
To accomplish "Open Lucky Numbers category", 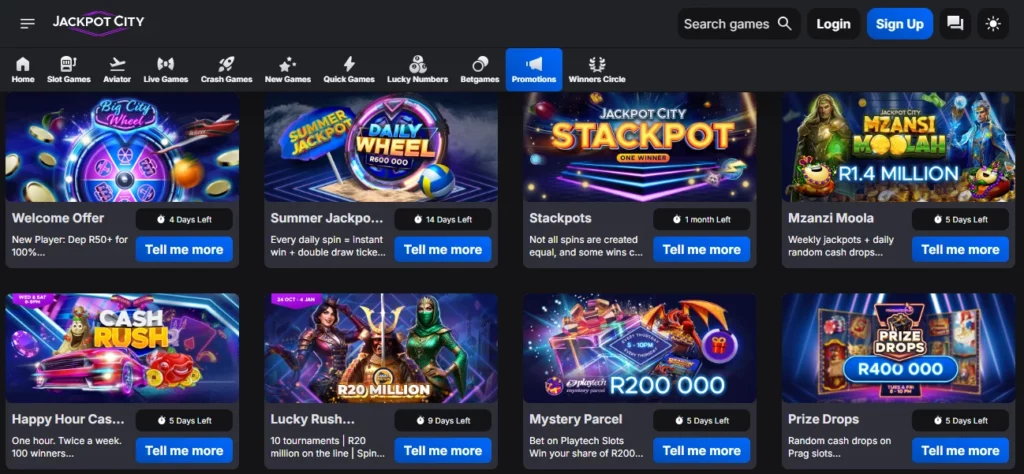I will click(x=417, y=69).
